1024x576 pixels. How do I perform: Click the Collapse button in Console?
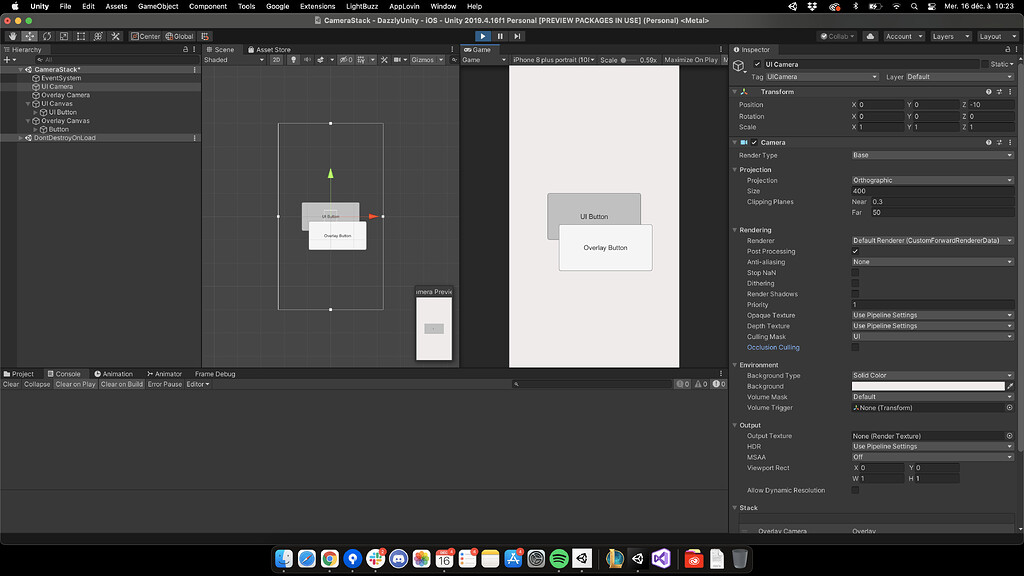[x=35, y=383]
